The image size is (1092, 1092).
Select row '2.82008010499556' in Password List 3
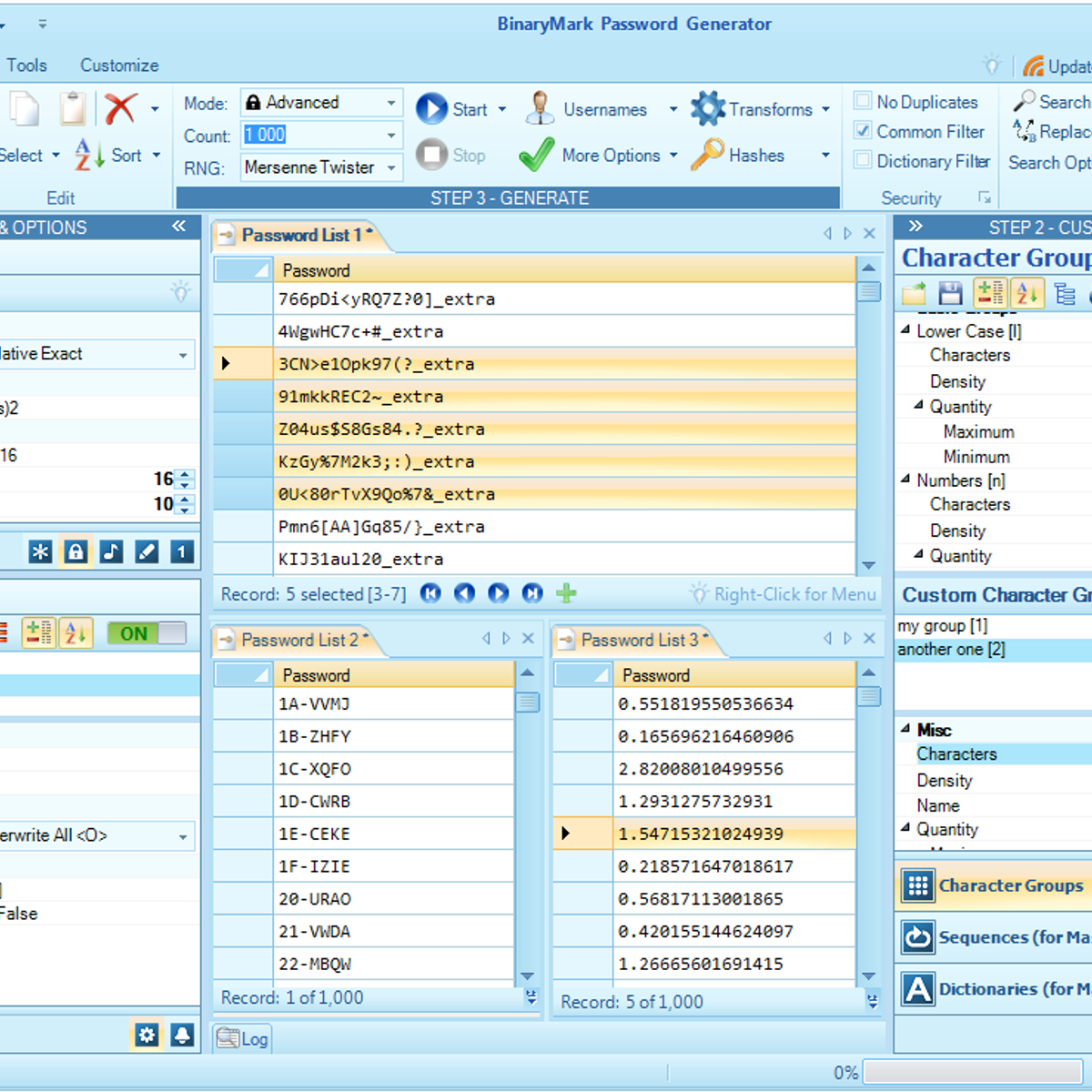pos(733,769)
